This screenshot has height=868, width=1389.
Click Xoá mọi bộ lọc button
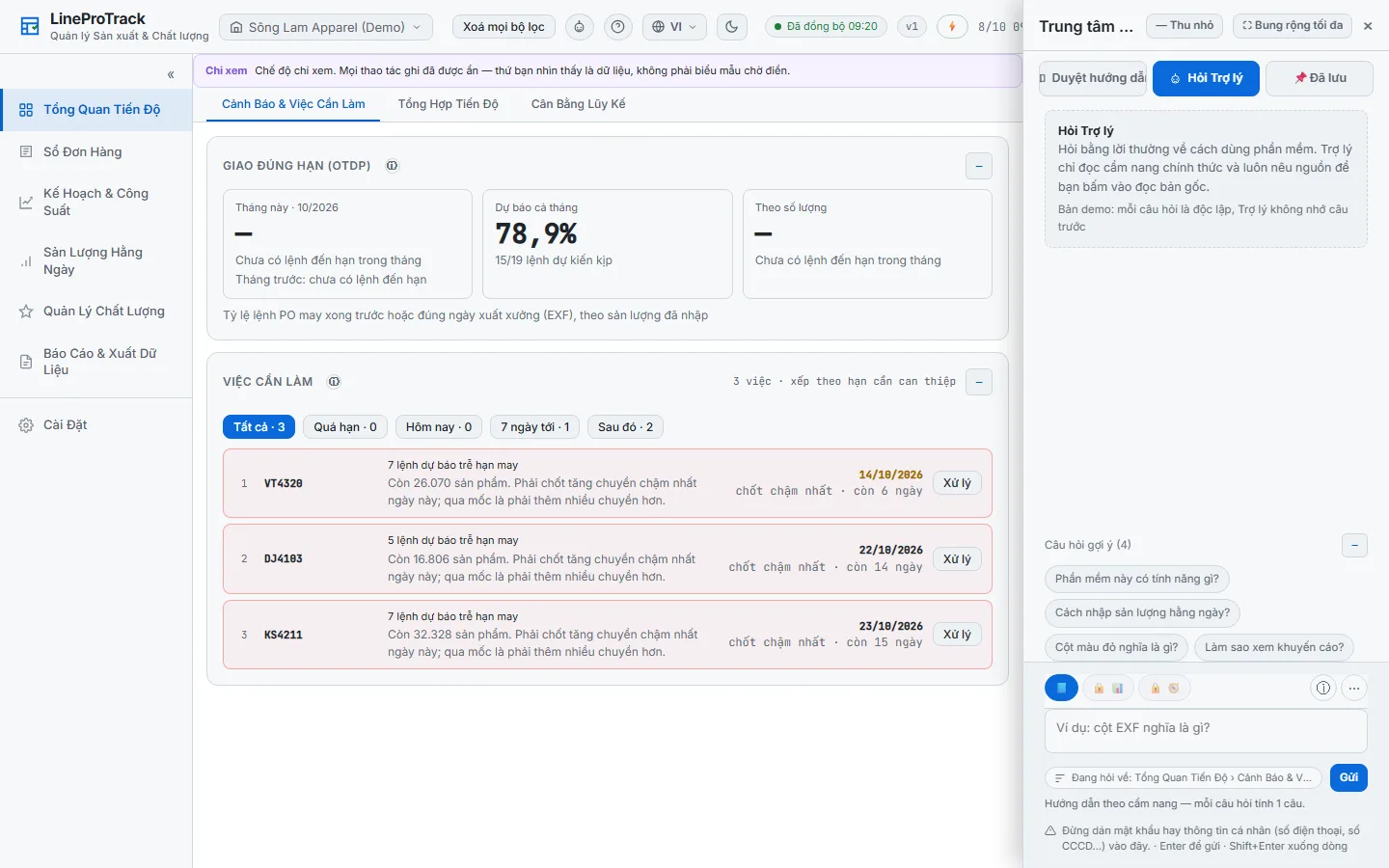pyautogui.click(x=504, y=27)
